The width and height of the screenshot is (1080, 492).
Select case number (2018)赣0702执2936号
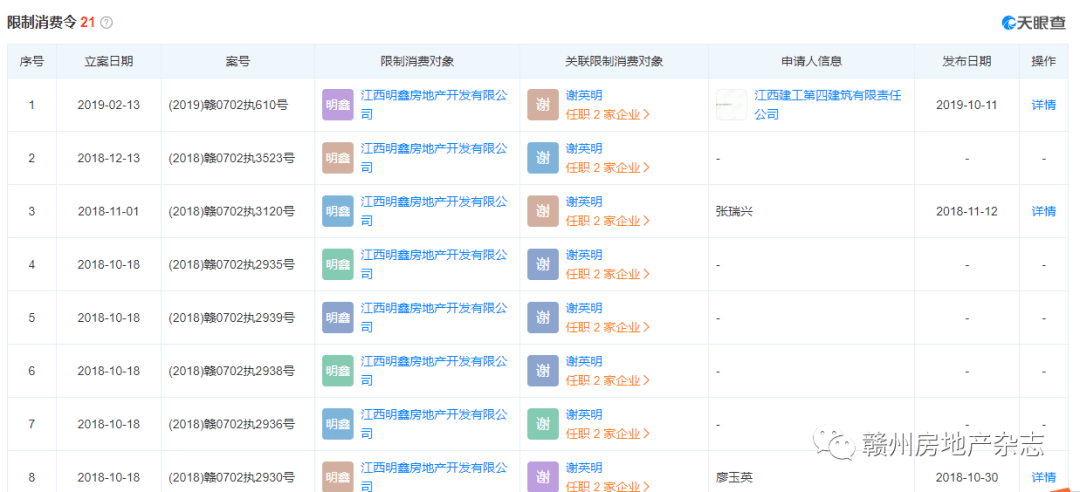231,424
